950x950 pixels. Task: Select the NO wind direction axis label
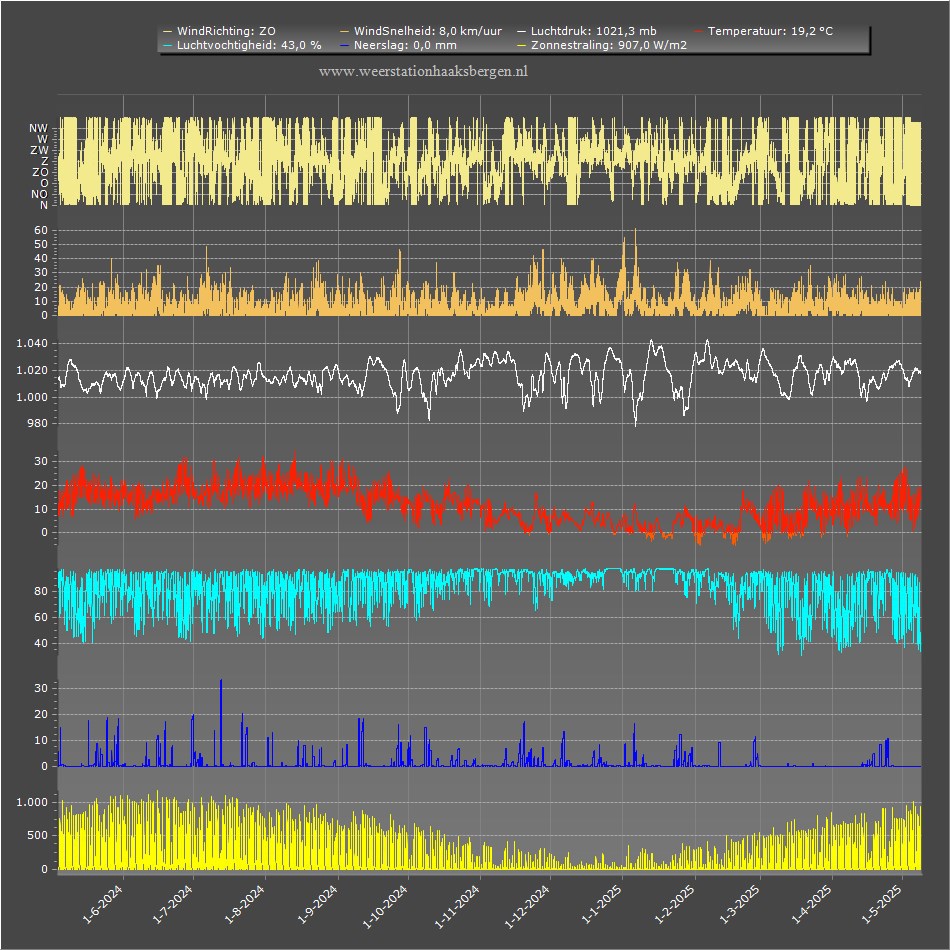click(39, 194)
